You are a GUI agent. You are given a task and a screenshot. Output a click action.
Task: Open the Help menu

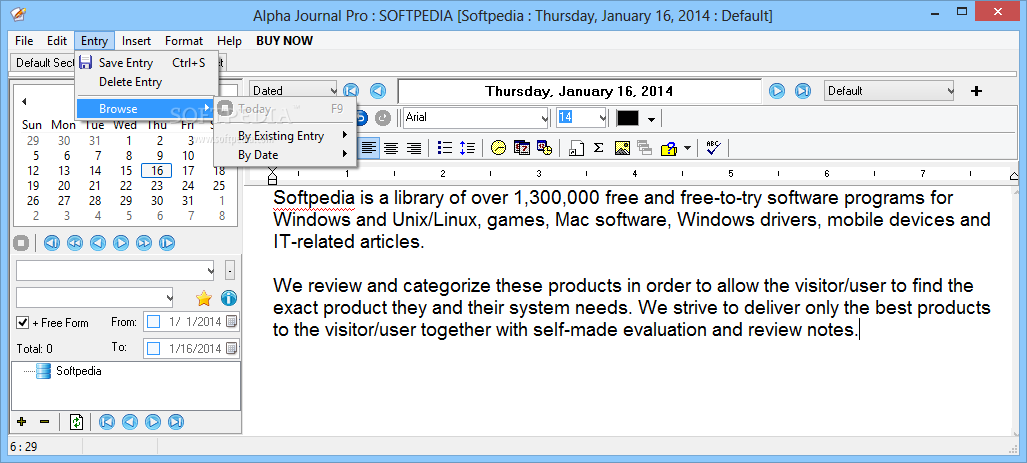coord(229,41)
